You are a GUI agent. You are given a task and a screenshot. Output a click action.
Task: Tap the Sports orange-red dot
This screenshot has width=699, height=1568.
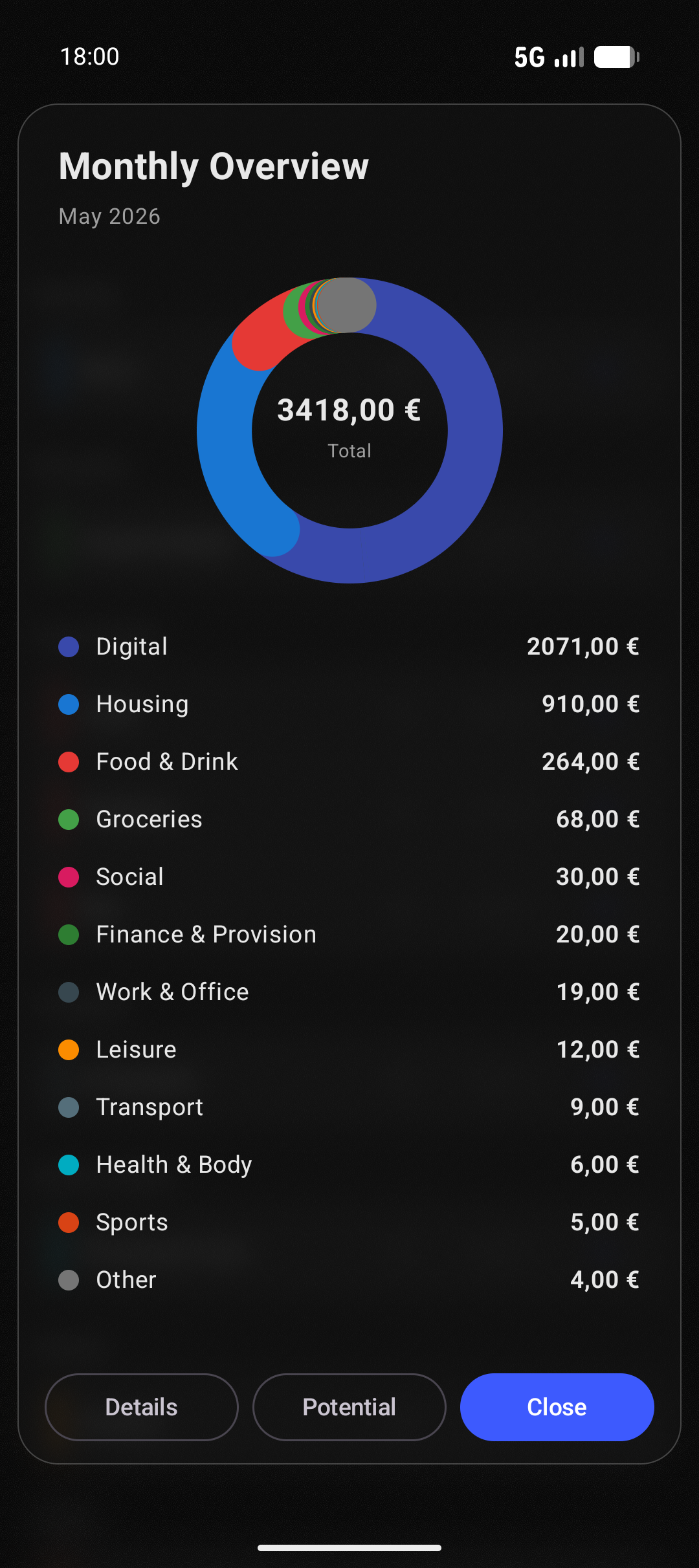coord(69,1223)
